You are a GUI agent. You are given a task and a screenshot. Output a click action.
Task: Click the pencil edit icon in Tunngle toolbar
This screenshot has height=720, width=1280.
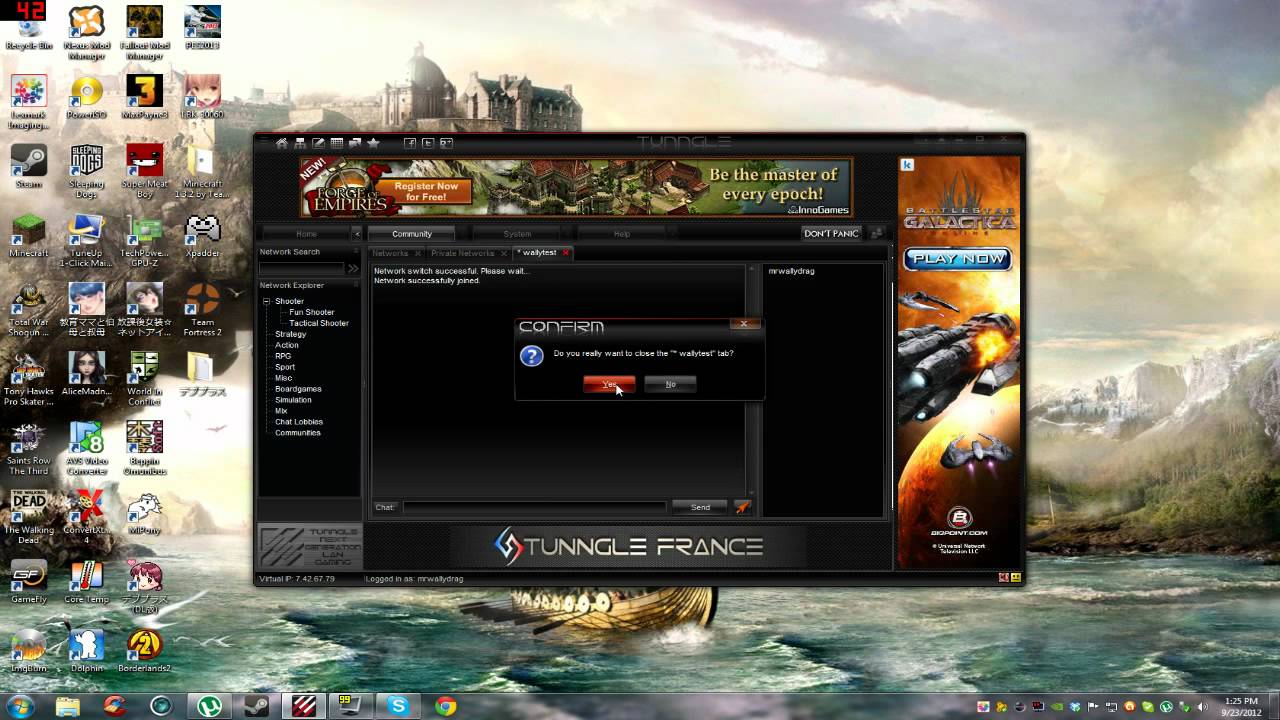(x=318, y=143)
